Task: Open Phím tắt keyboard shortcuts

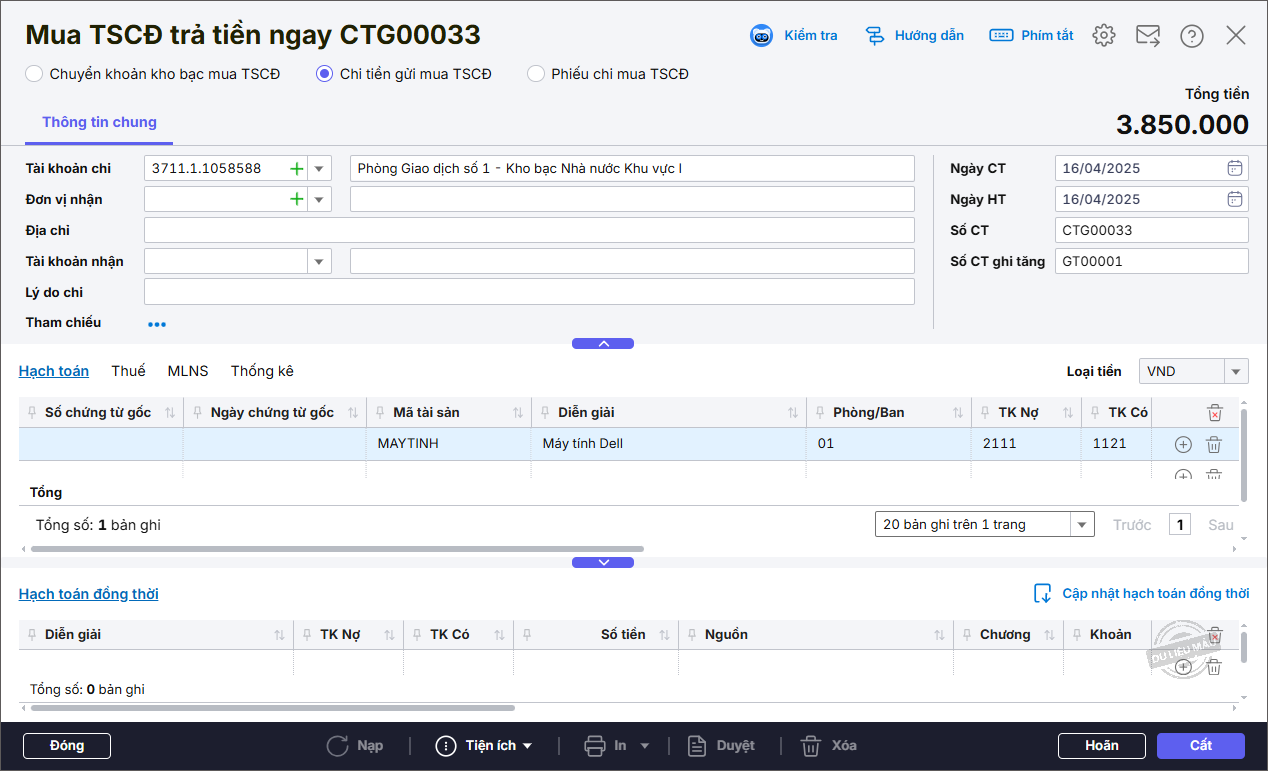Action: pos(1001,36)
